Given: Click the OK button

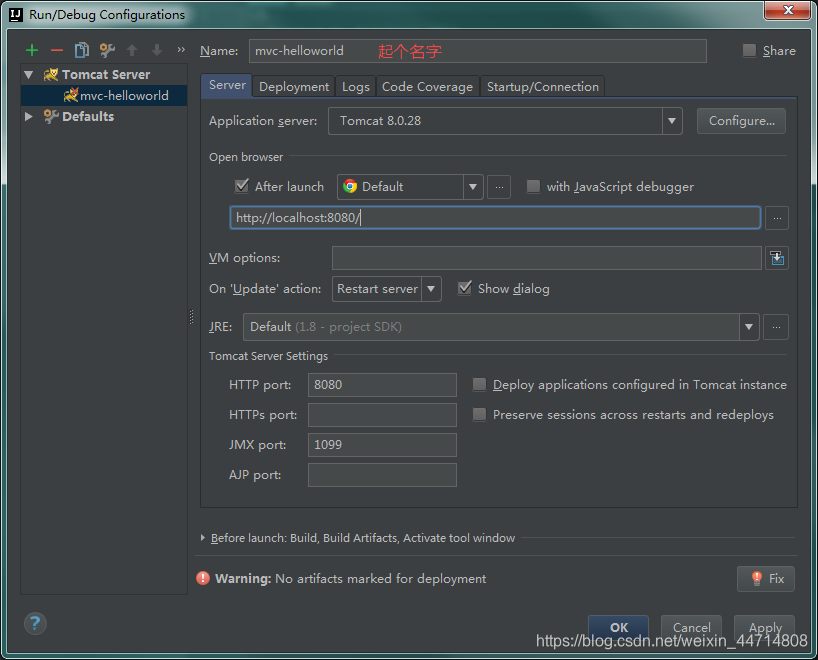Looking at the screenshot, I should pyautogui.click(x=618, y=627).
